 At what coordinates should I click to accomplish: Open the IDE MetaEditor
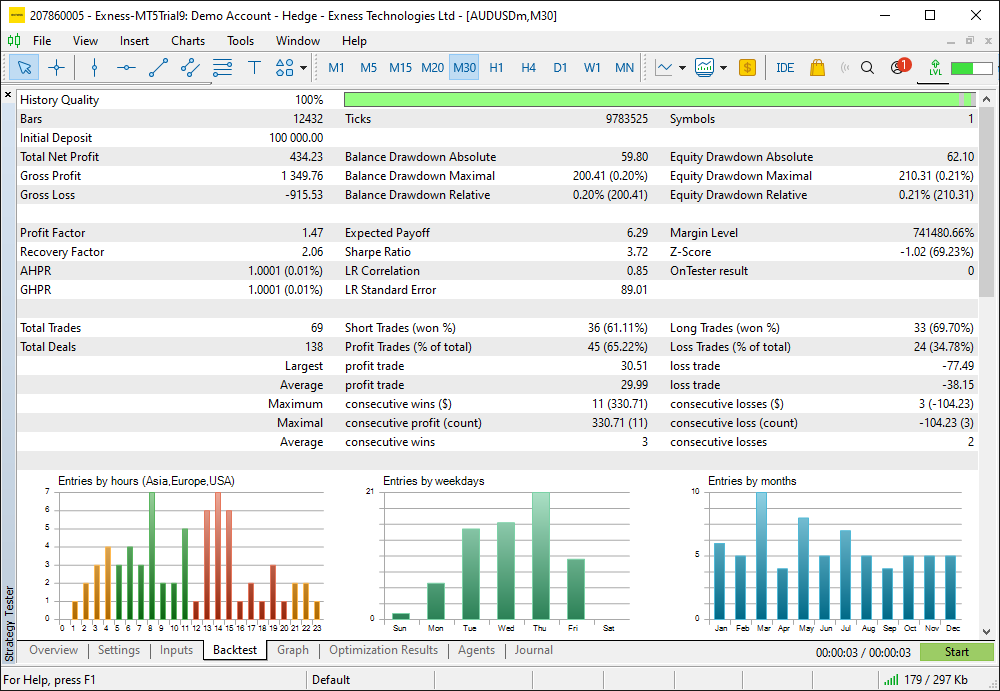(784, 67)
